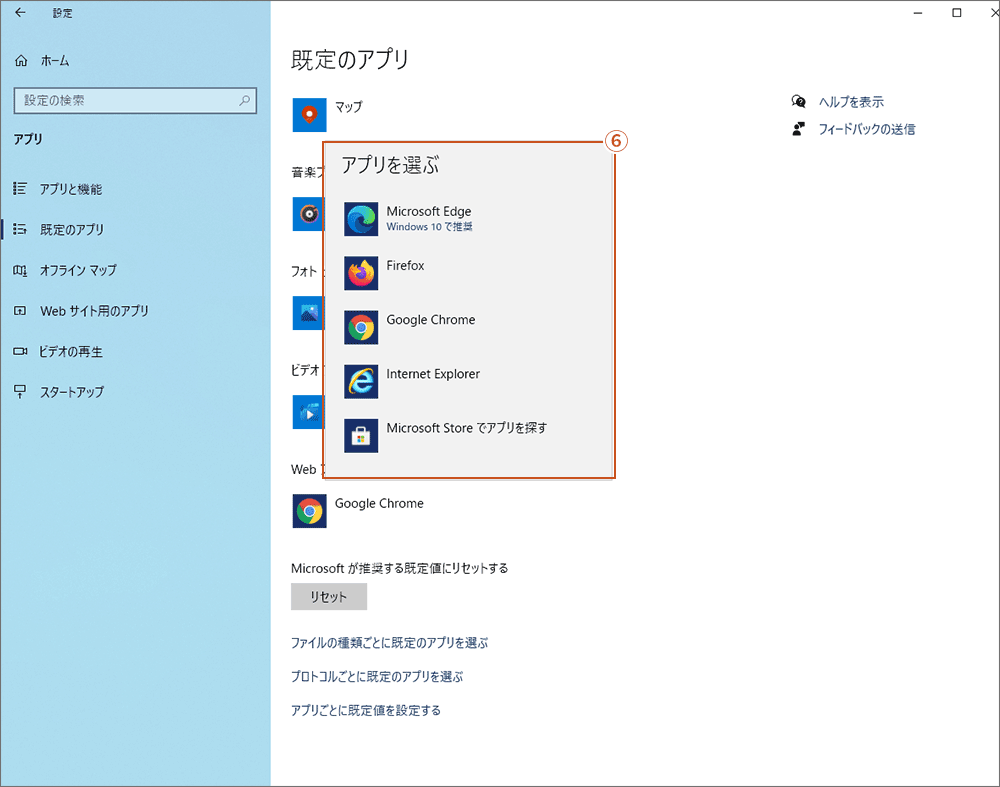Click the 設定の検索 search box

135,100
